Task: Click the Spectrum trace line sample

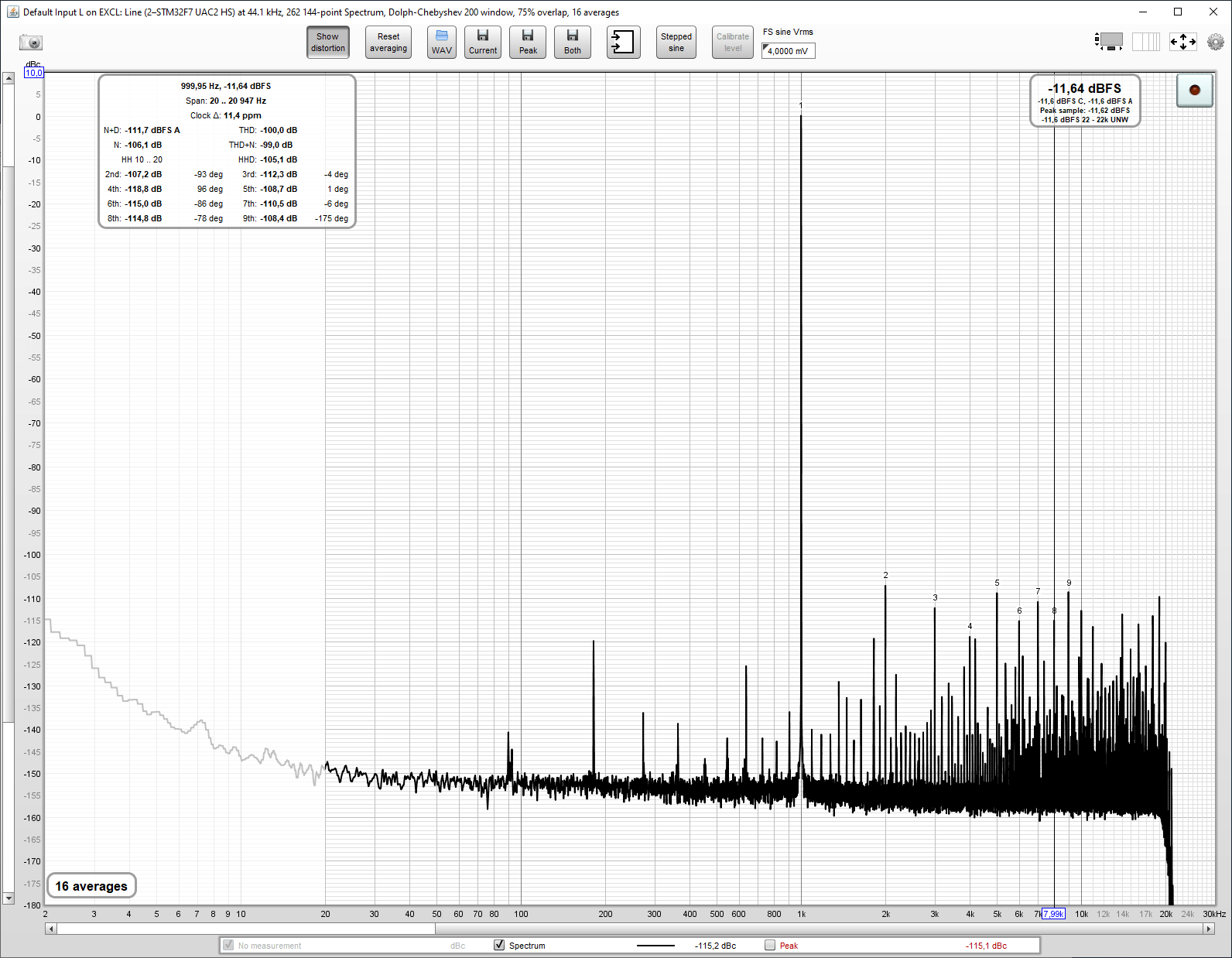Action: [x=655, y=946]
